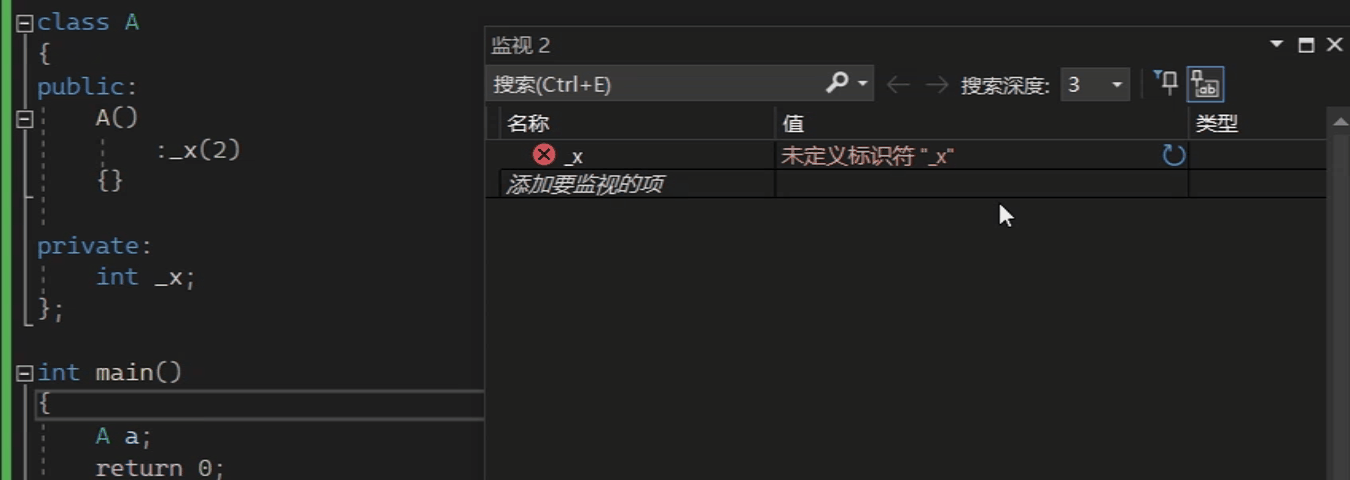Click the pin icon in the watch toolbar
Screen dimensions: 1350x480
pos(1165,83)
